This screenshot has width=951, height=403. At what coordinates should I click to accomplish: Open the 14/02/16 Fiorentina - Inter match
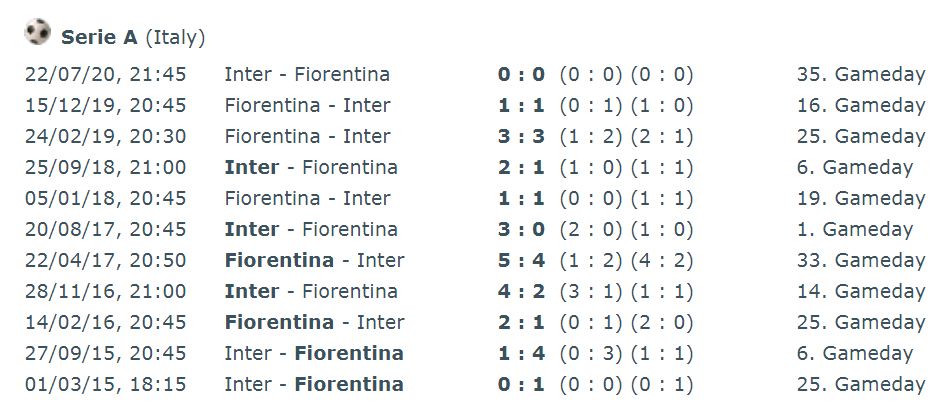click(314, 322)
